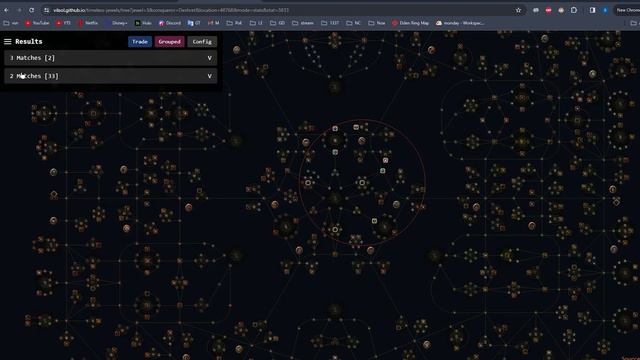
Task: Click the site info icon in address bar
Action: pyautogui.click(x=47, y=10)
